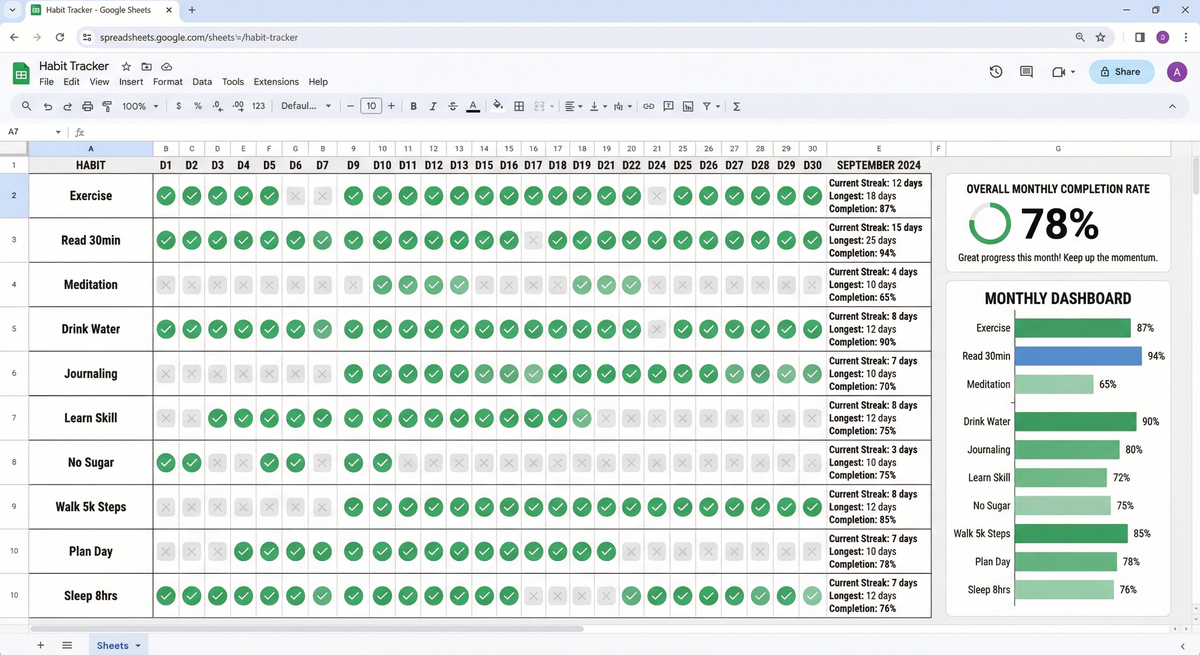The height and width of the screenshot is (655, 1200).
Task: Uncheck the Meditation D10 box
Action: 382,285
